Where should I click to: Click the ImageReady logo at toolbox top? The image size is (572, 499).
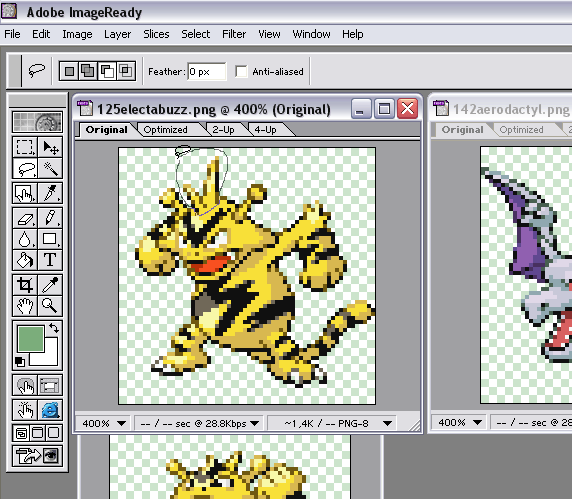click(x=37, y=122)
